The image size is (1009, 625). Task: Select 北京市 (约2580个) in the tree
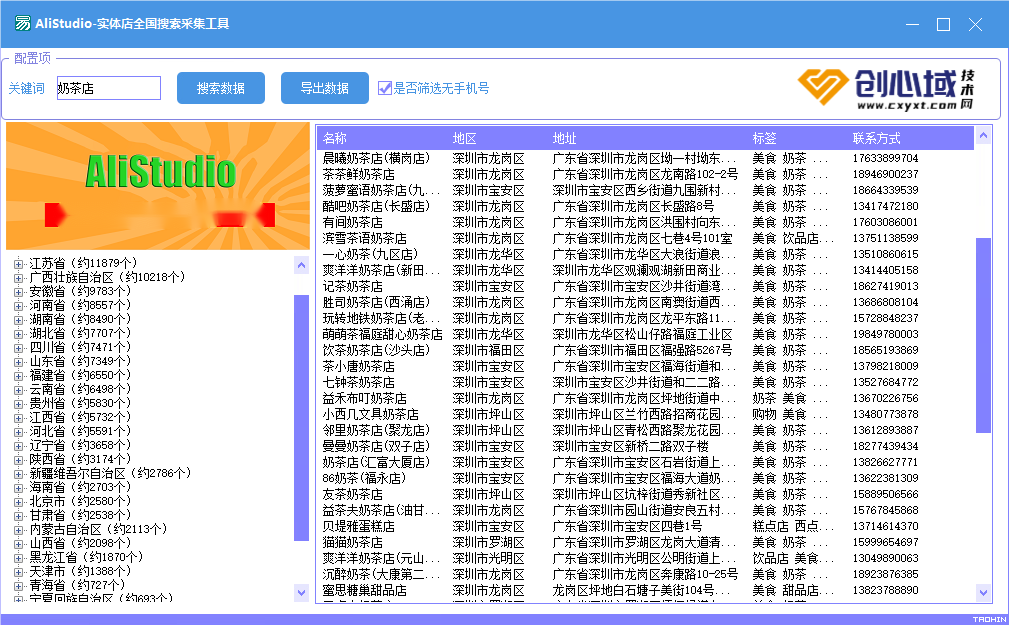[80, 501]
